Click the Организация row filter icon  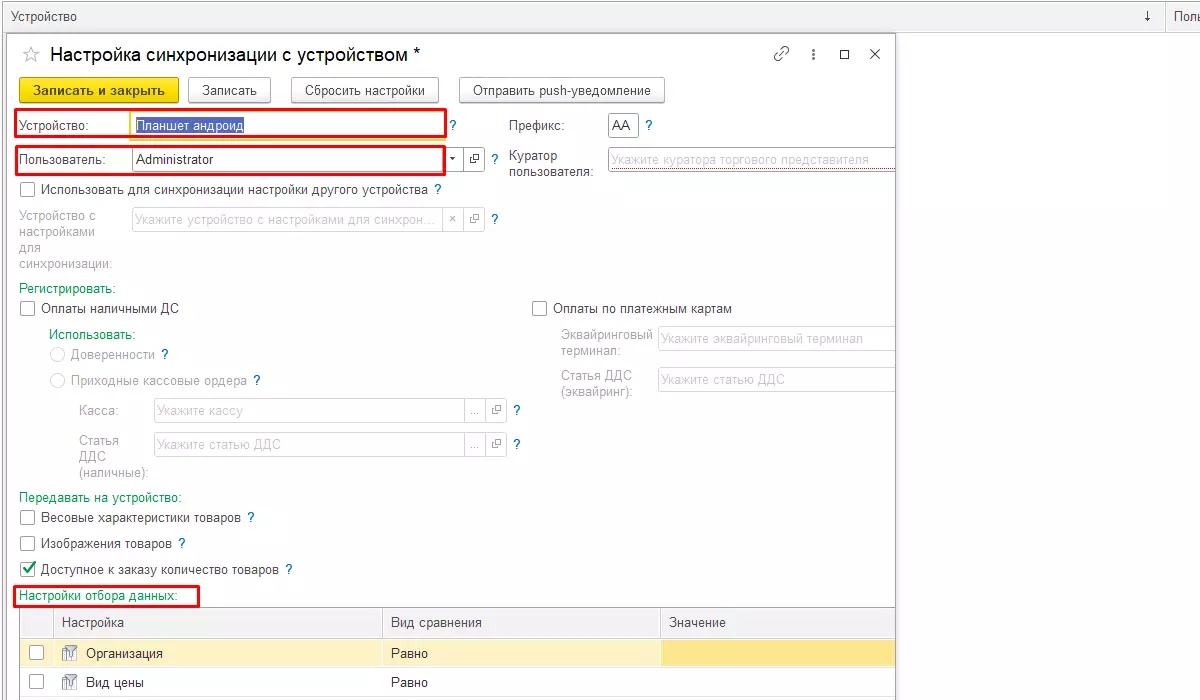pos(70,653)
